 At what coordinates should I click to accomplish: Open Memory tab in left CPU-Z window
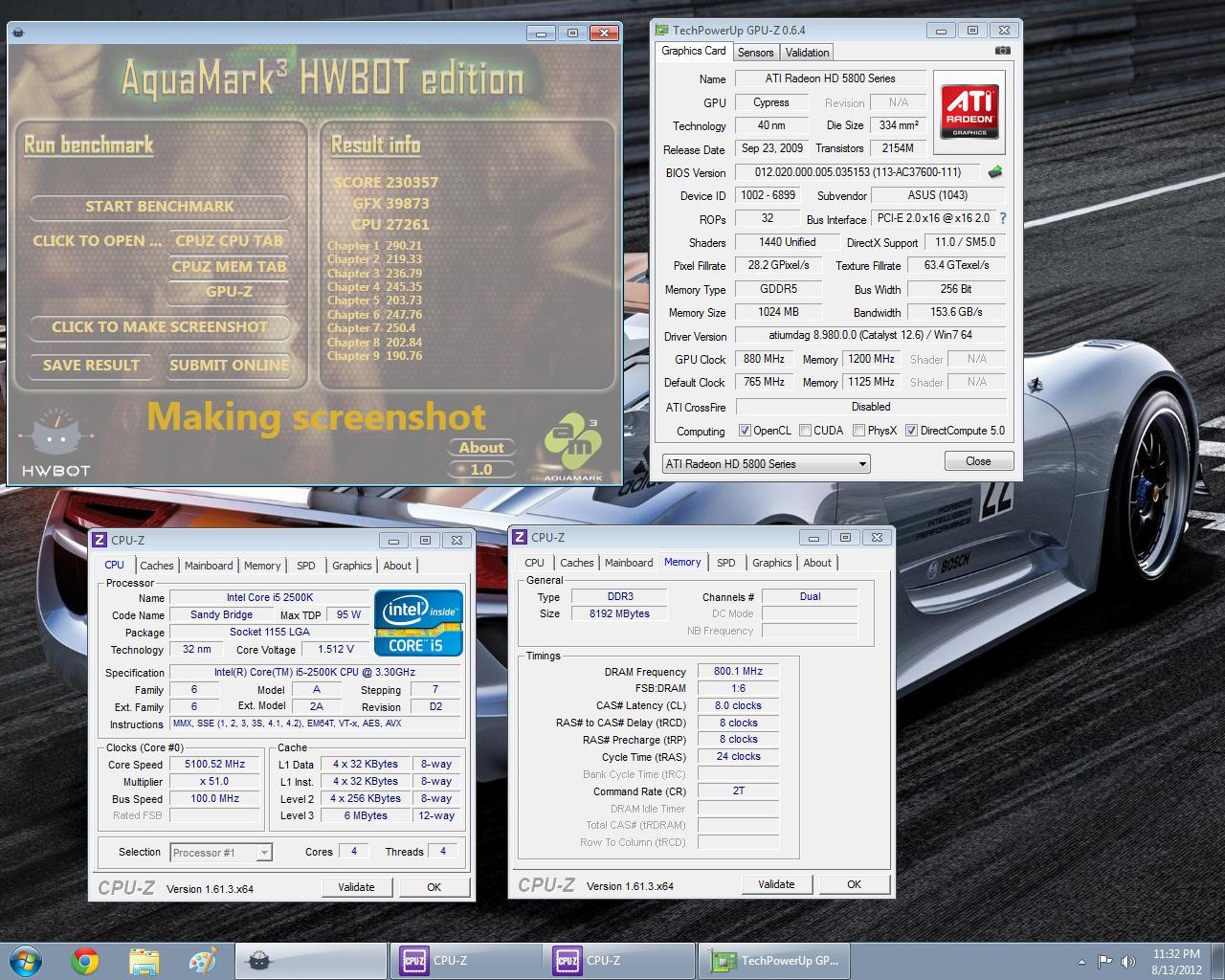point(262,566)
